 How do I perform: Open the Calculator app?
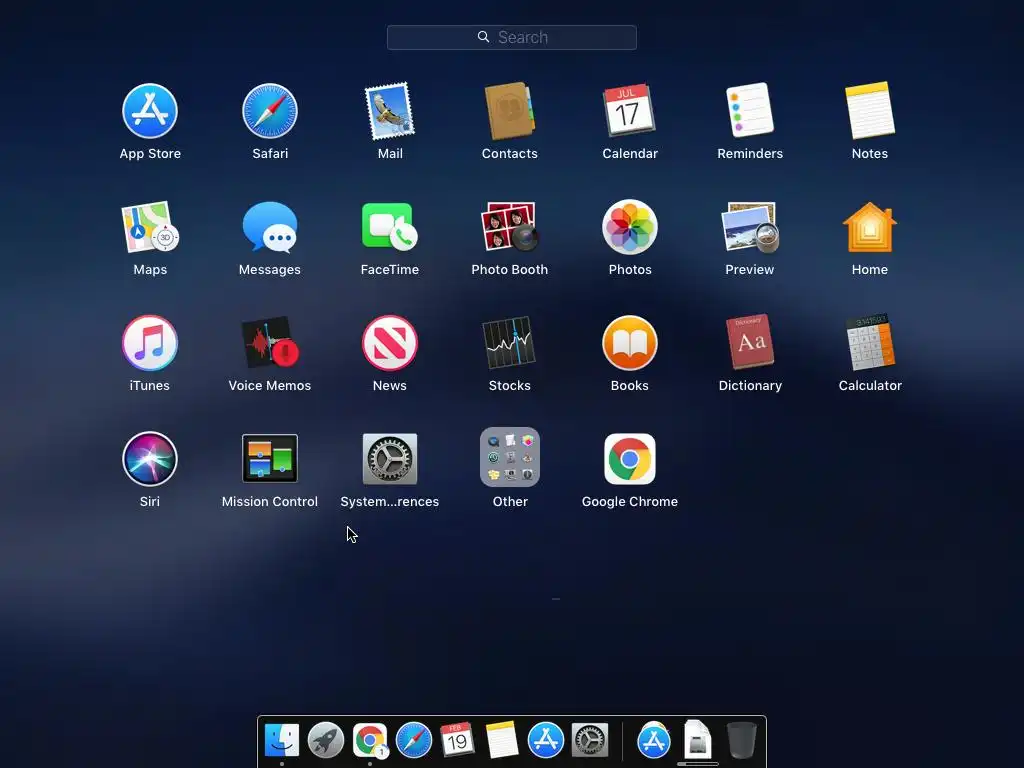pos(870,342)
